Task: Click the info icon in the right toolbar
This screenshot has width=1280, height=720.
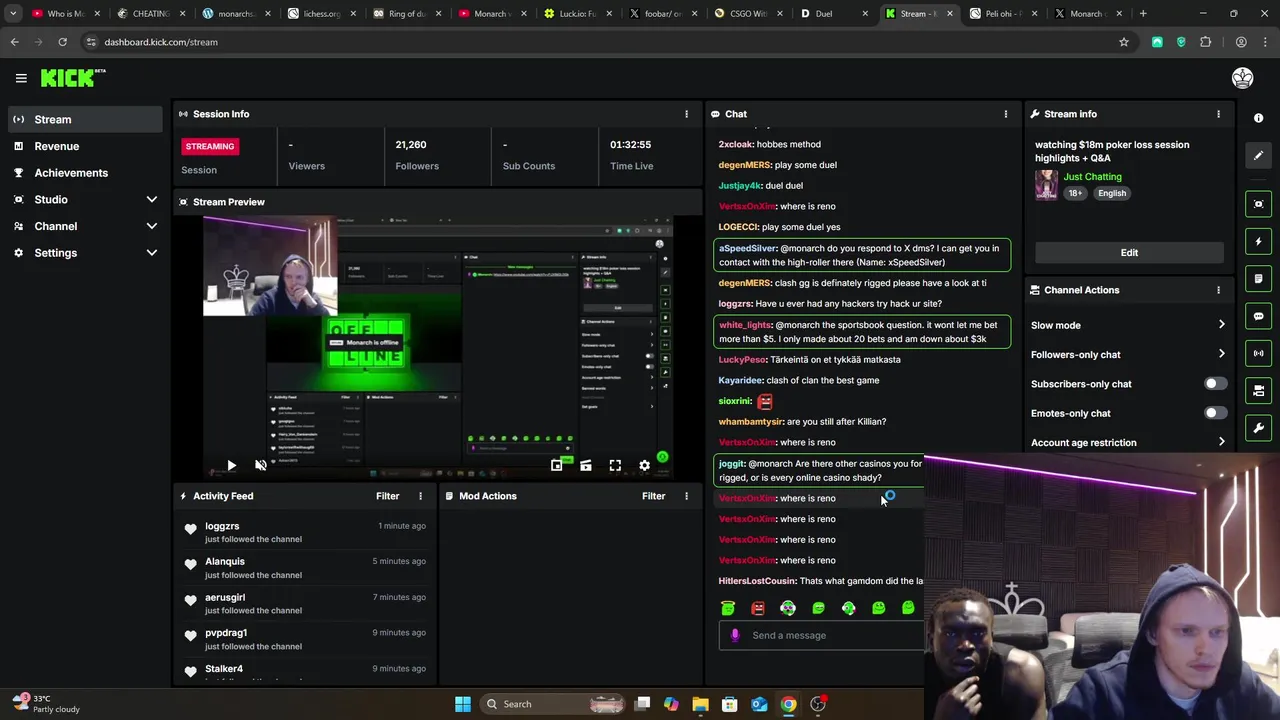Action: [x=1258, y=118]
